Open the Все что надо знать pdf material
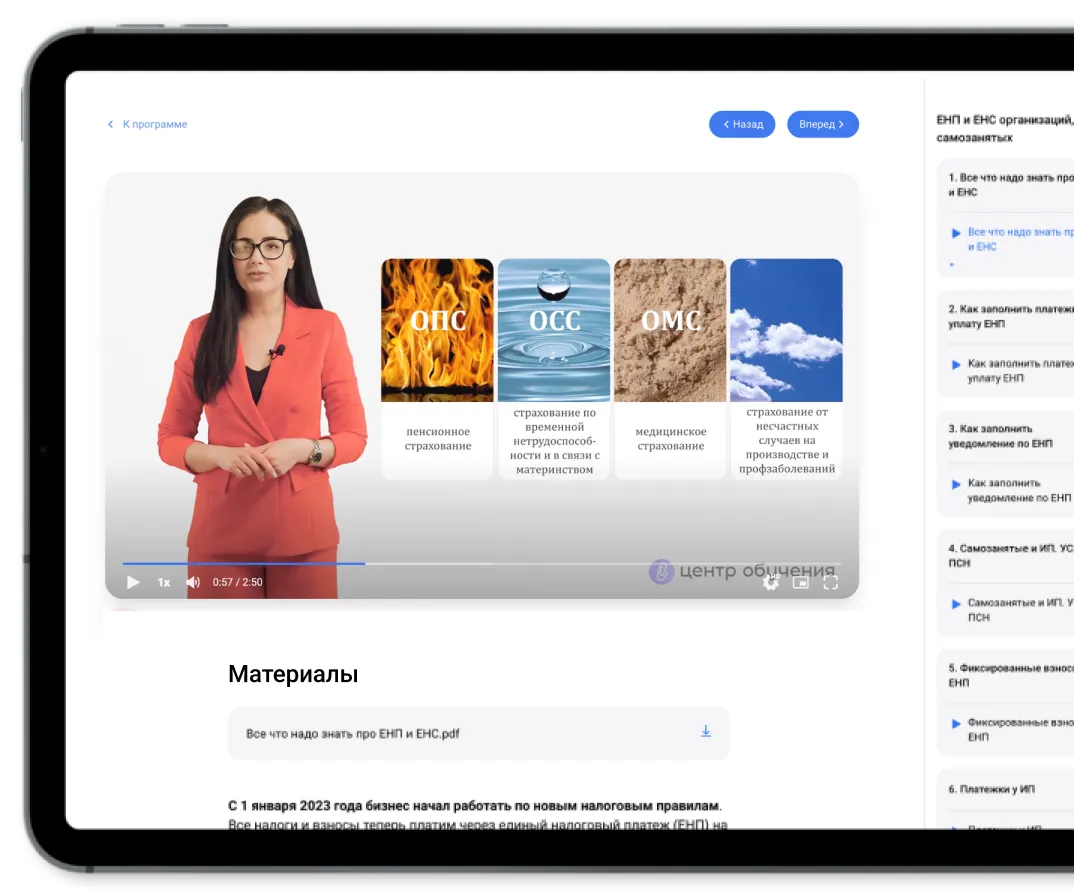The width and height of the screenshot is (1074, 892). click(x=352, y=734)
